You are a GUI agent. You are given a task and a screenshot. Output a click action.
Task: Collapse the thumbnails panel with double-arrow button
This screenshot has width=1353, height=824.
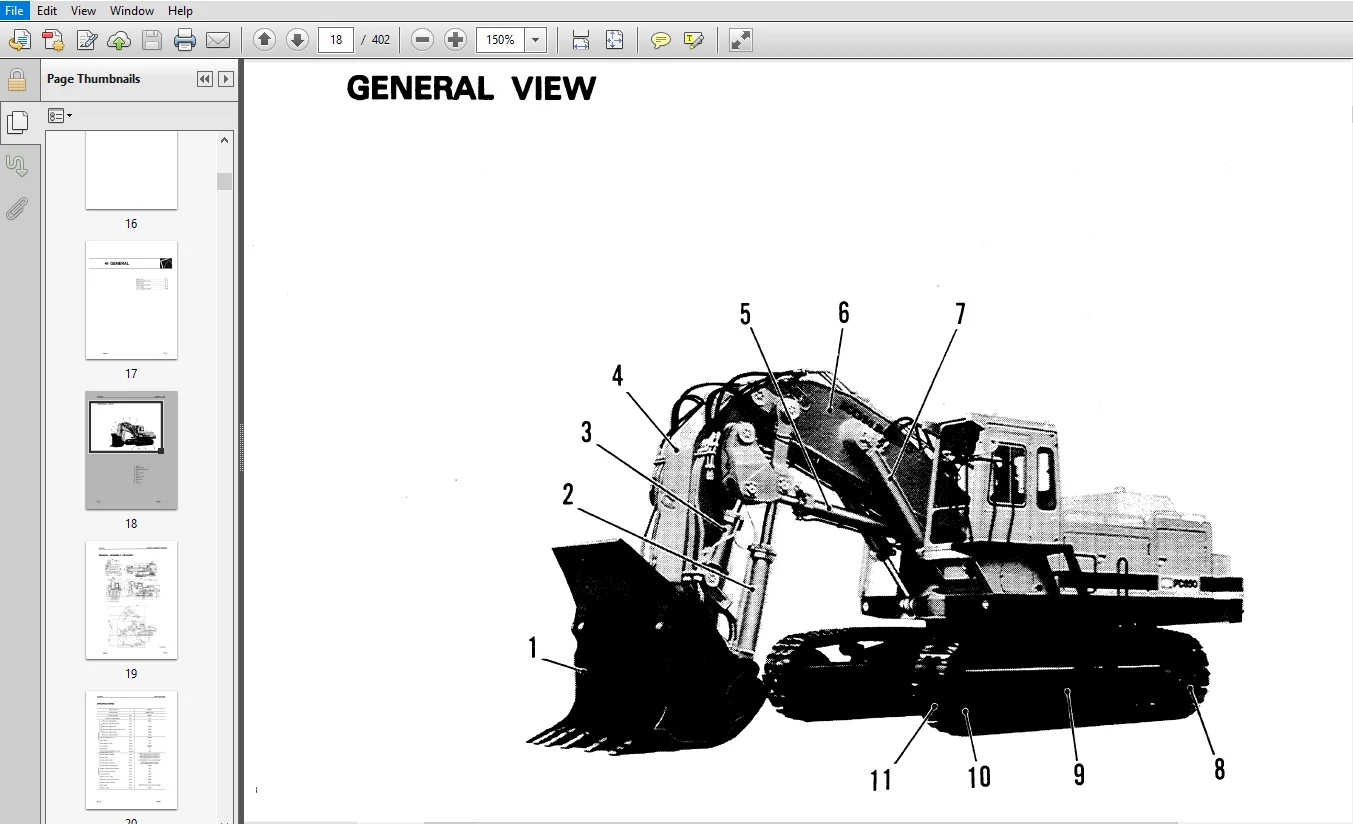click(205, 79)
